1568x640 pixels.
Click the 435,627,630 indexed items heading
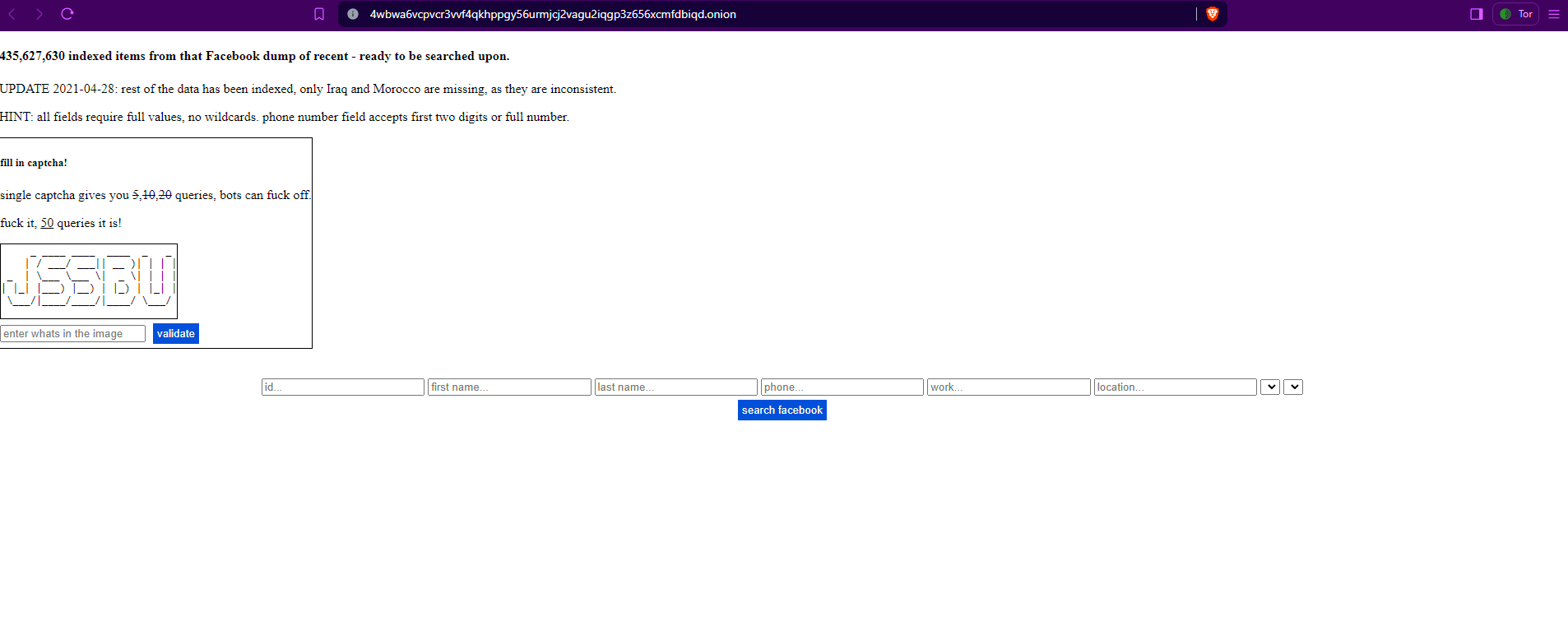pos(255,56)
